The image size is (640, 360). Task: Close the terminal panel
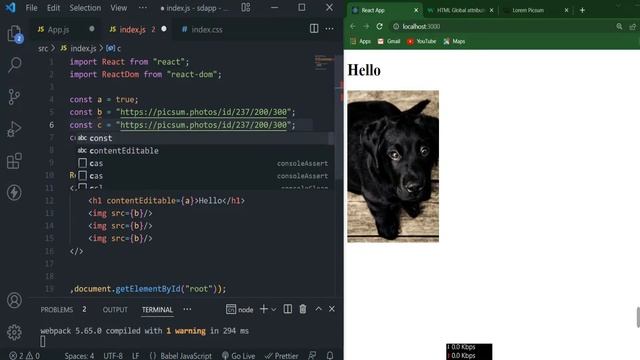tap(332, 309)
